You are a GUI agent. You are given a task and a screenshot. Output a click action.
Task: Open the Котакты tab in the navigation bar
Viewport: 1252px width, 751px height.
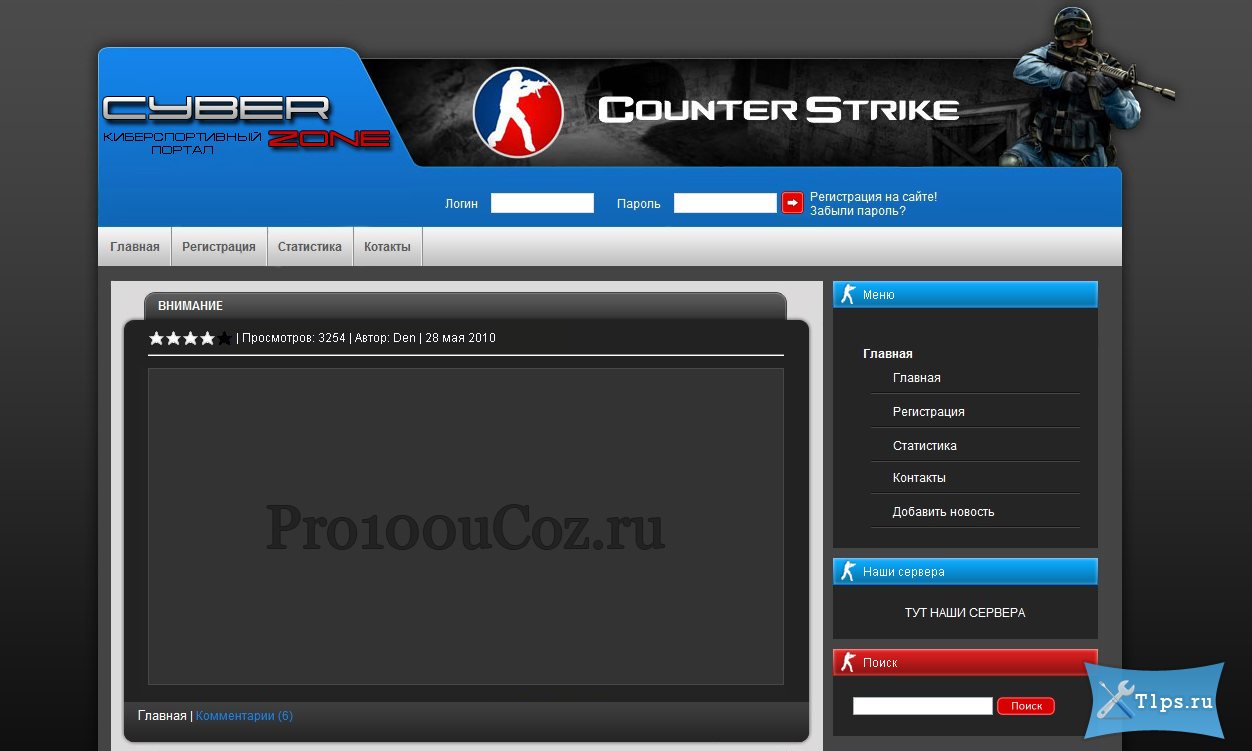tap(387, 247)
